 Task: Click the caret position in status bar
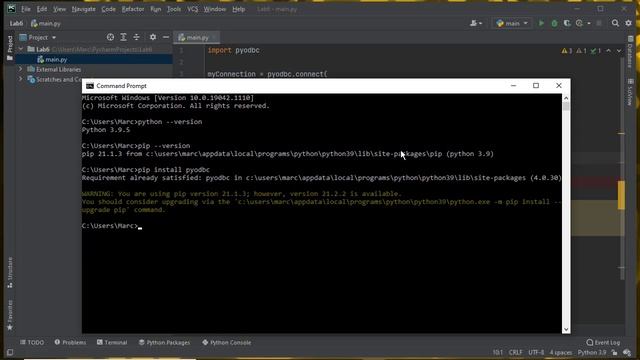tap(498, 353)
